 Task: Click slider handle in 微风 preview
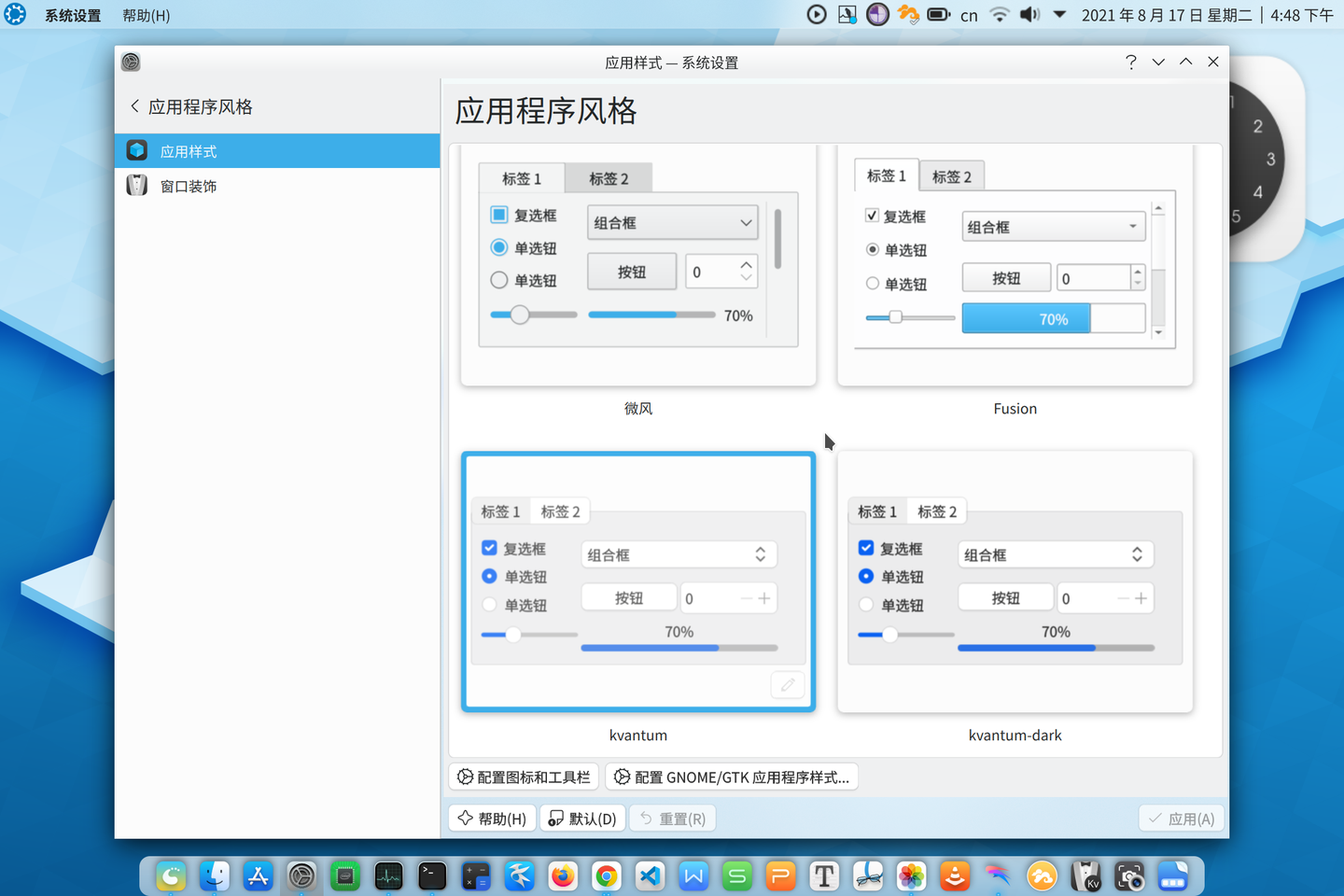coord(520,315)
